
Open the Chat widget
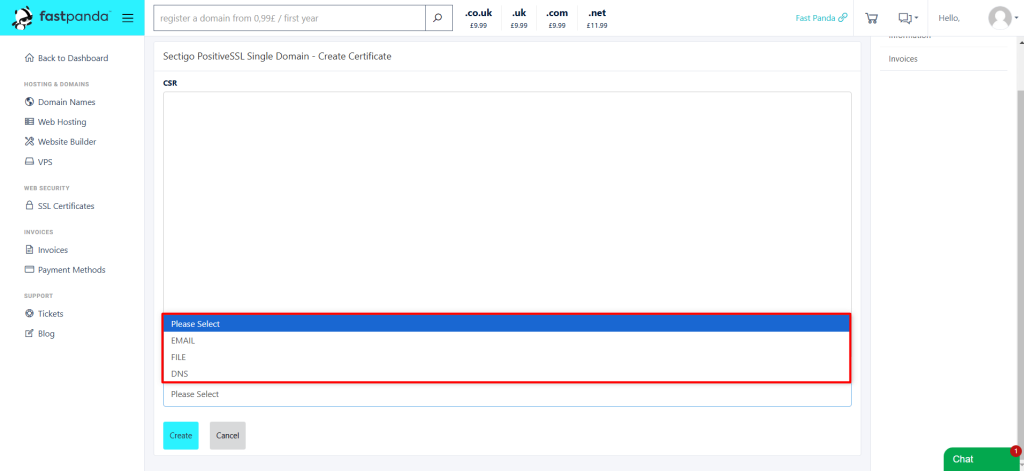(982, 459)
